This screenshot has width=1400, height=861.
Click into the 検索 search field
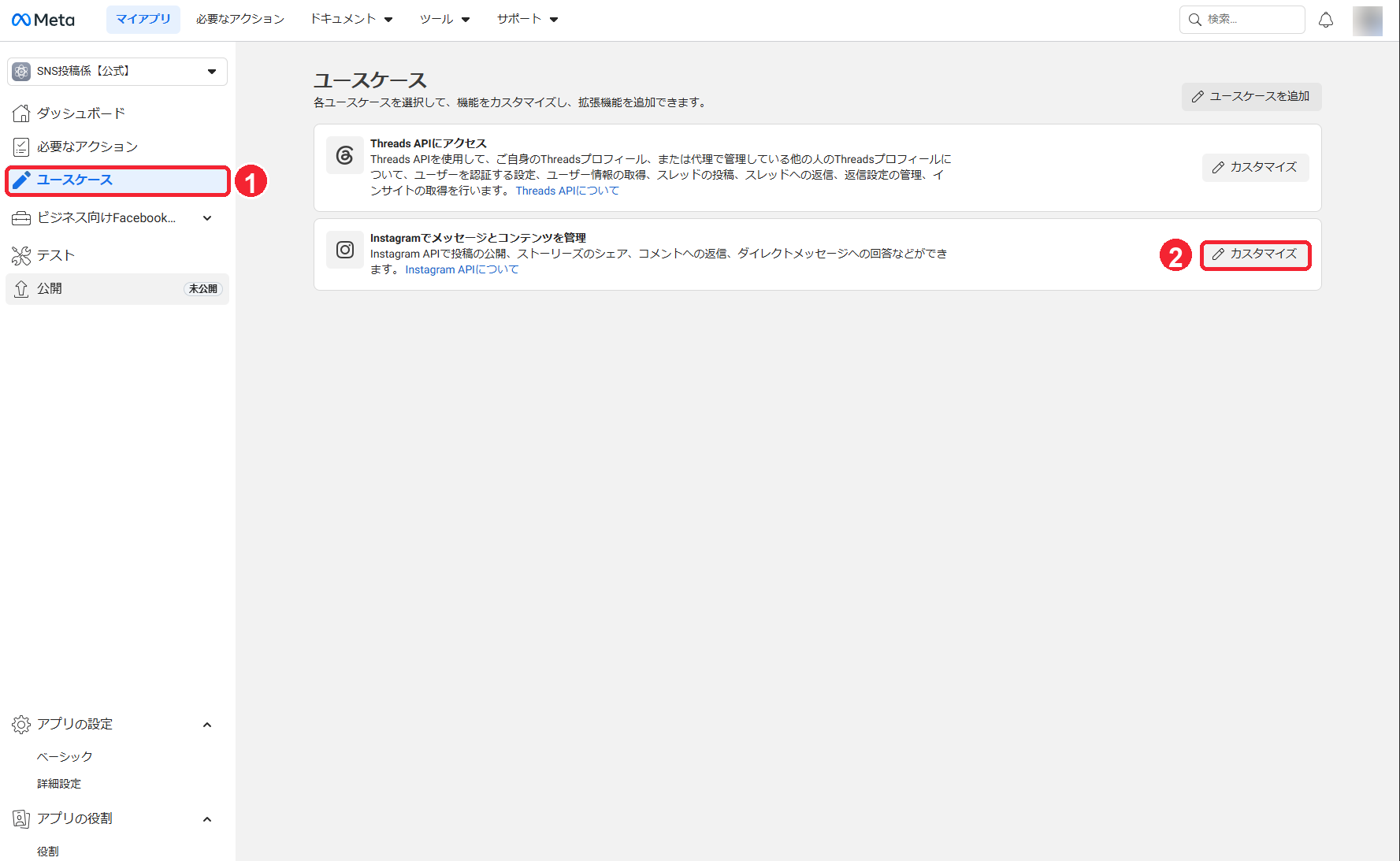[1242, 20]
